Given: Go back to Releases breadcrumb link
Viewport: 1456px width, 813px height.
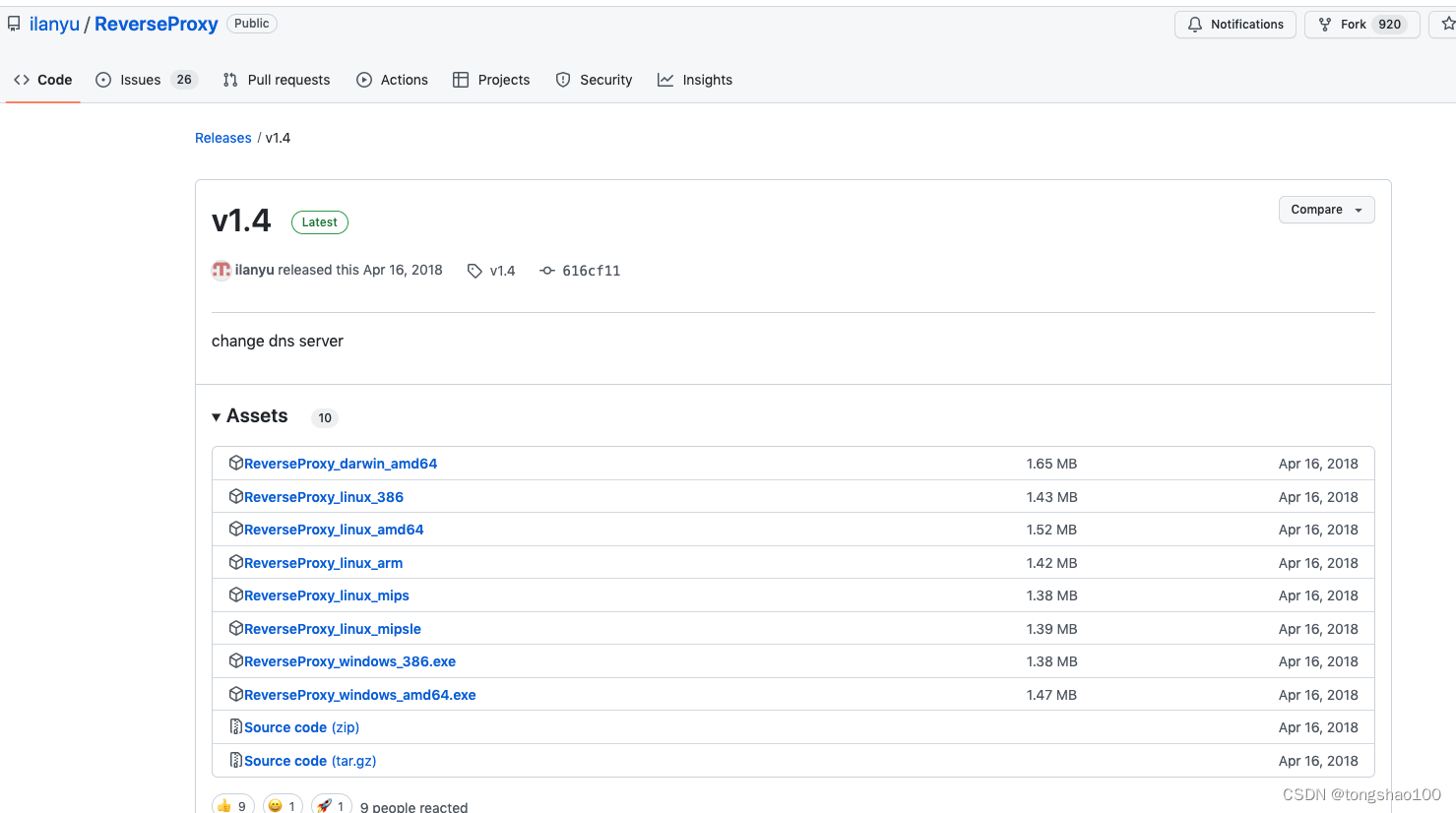Looking at the screenshot, I should pyautogui.click(x=223, y=138).
